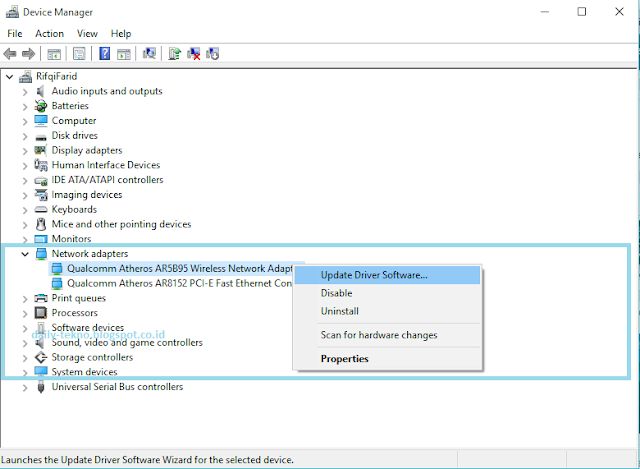Select Qualcomm Atheros AR8152 PCI-E Fast Ethernet

coord(179,283)
